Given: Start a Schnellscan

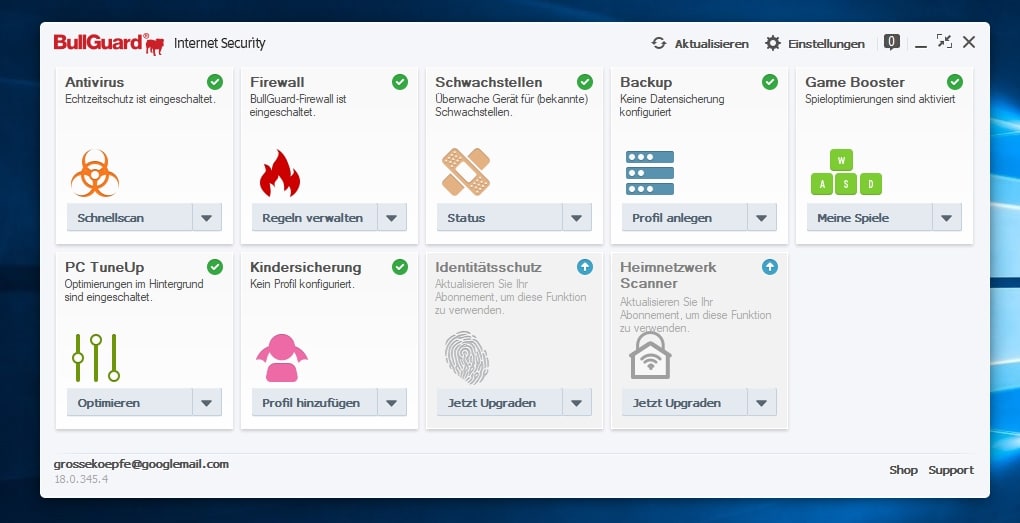Looking at the screenshot, I should pyautogui.click(x=129, y=218).
